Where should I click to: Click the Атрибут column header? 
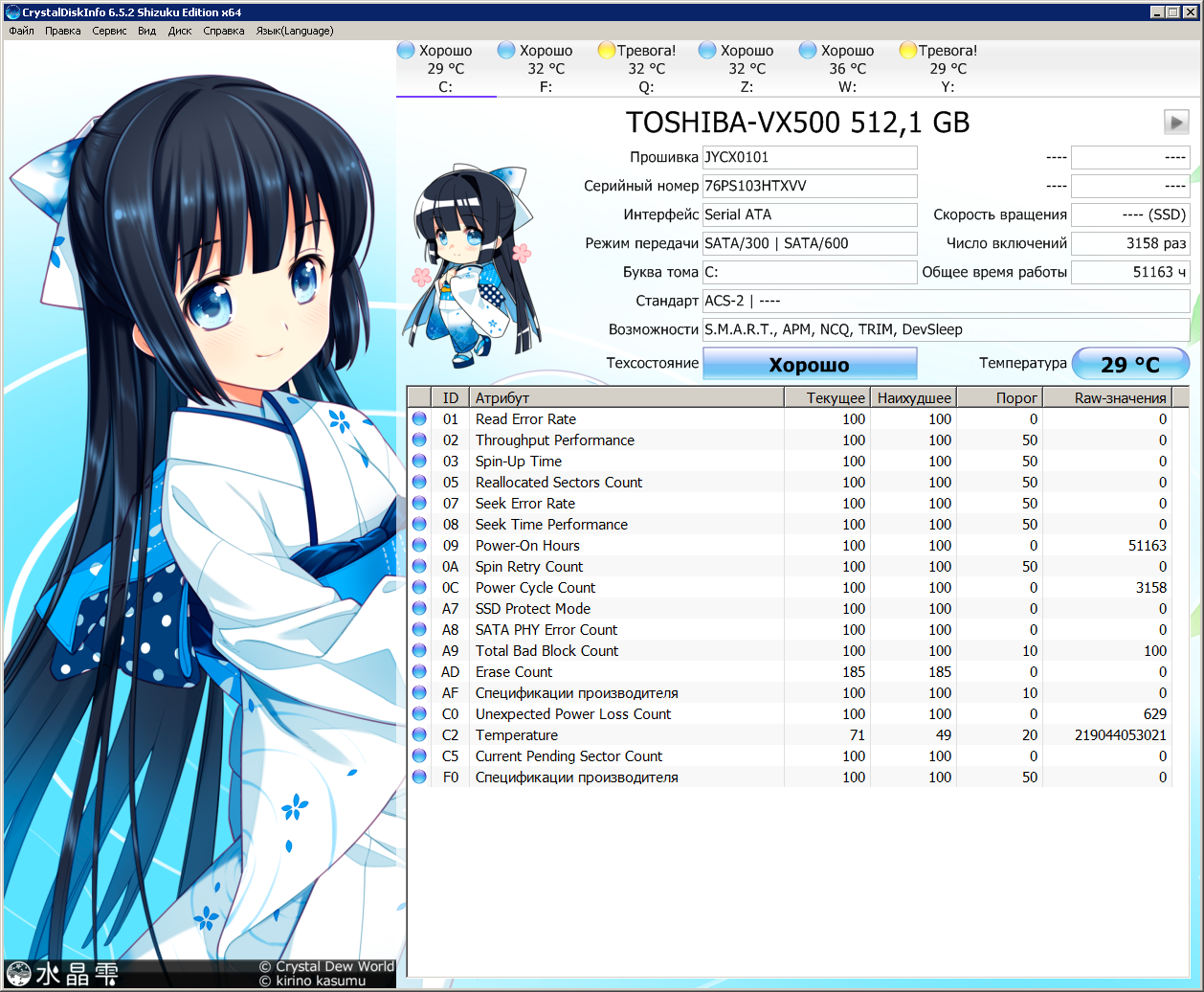tap(627, 397)
